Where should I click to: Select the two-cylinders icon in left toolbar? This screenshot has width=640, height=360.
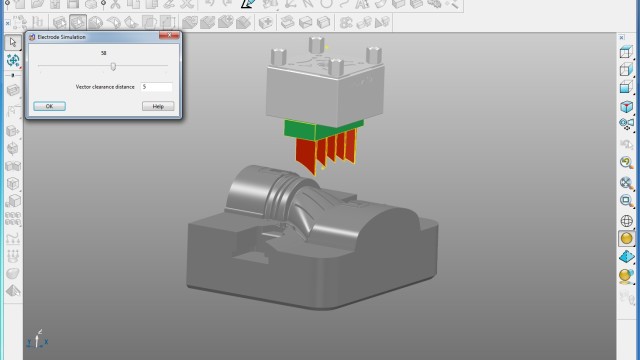(x=13, y=166)
